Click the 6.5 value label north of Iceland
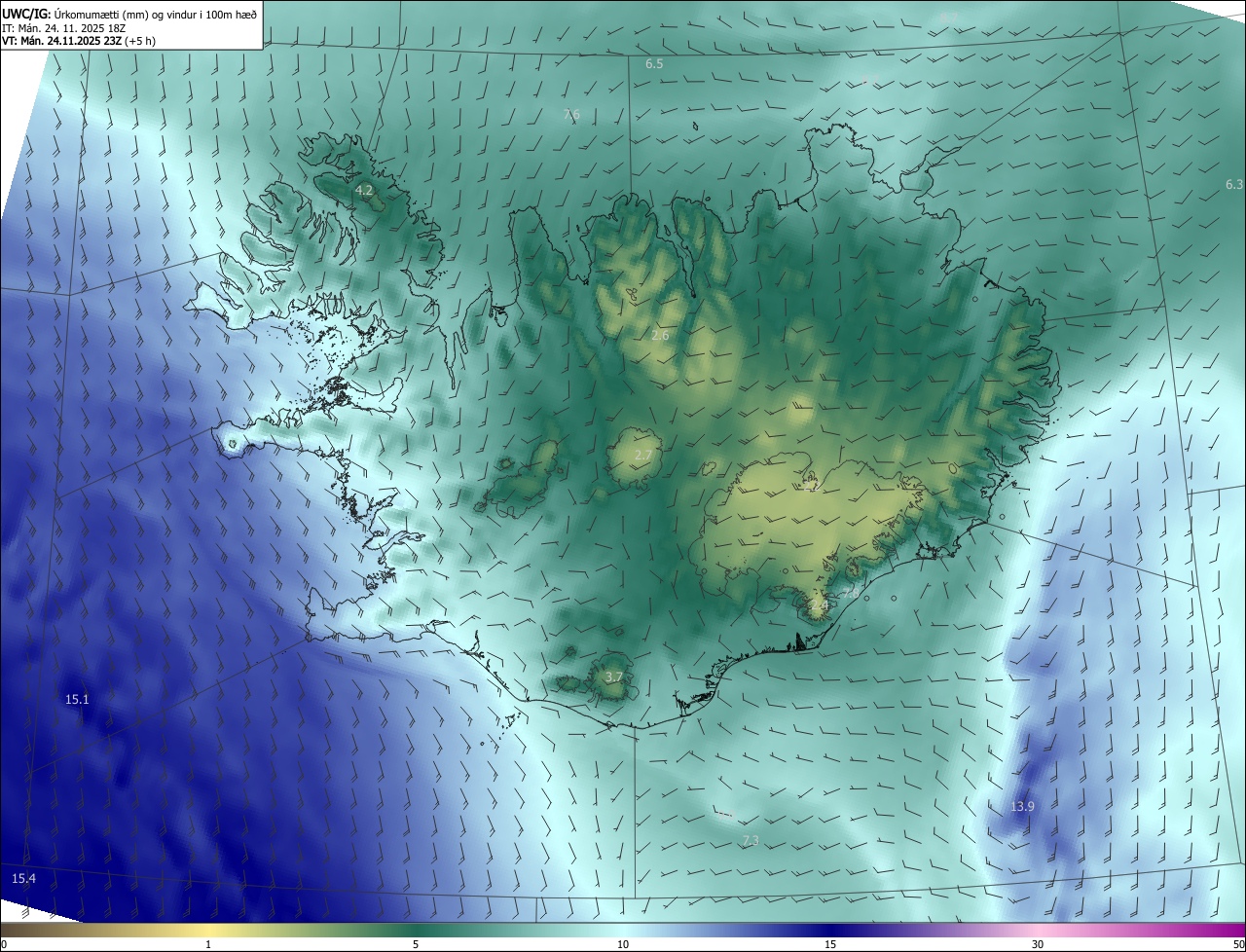Screen dimensions: 1246x952 (654, 64)
